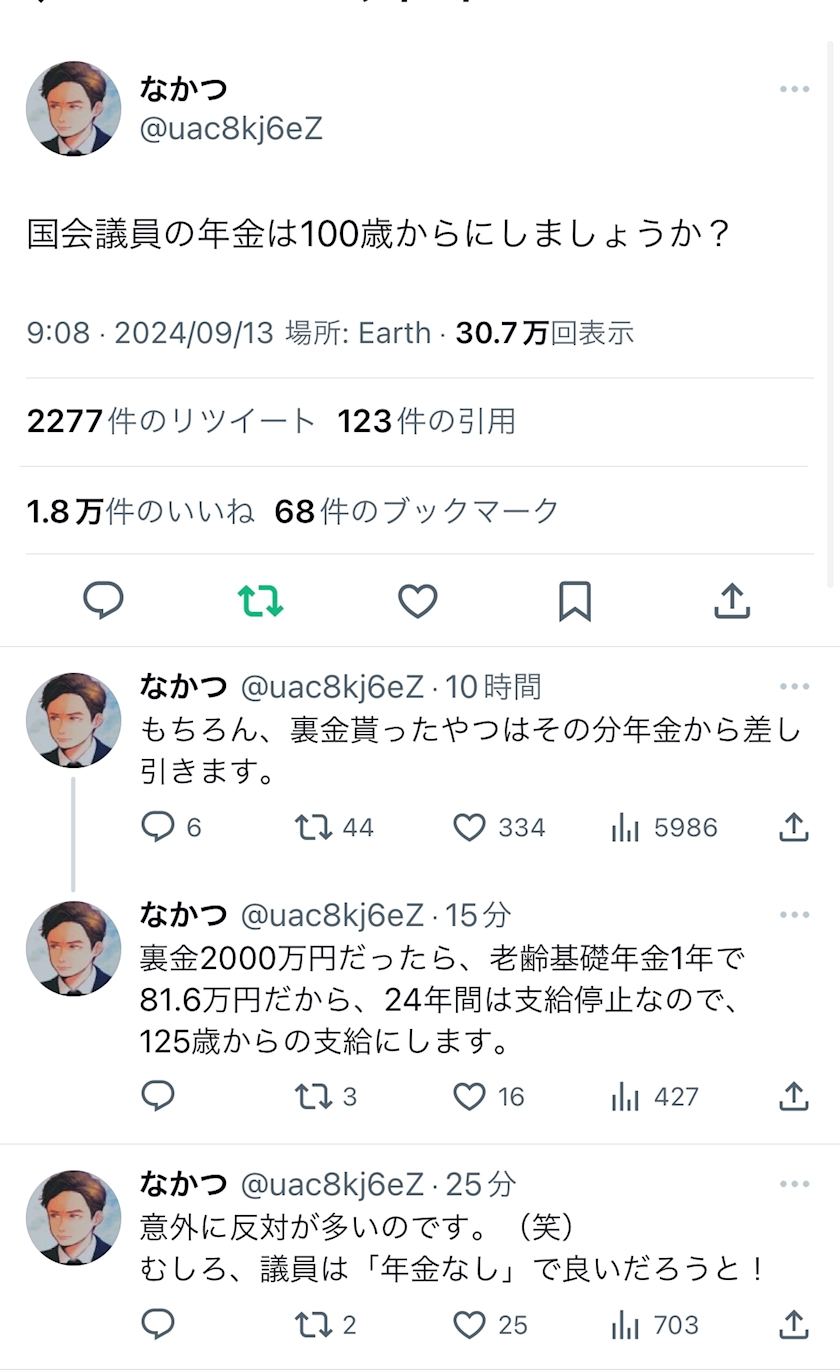View the 123件の引用 quotes

427,422
